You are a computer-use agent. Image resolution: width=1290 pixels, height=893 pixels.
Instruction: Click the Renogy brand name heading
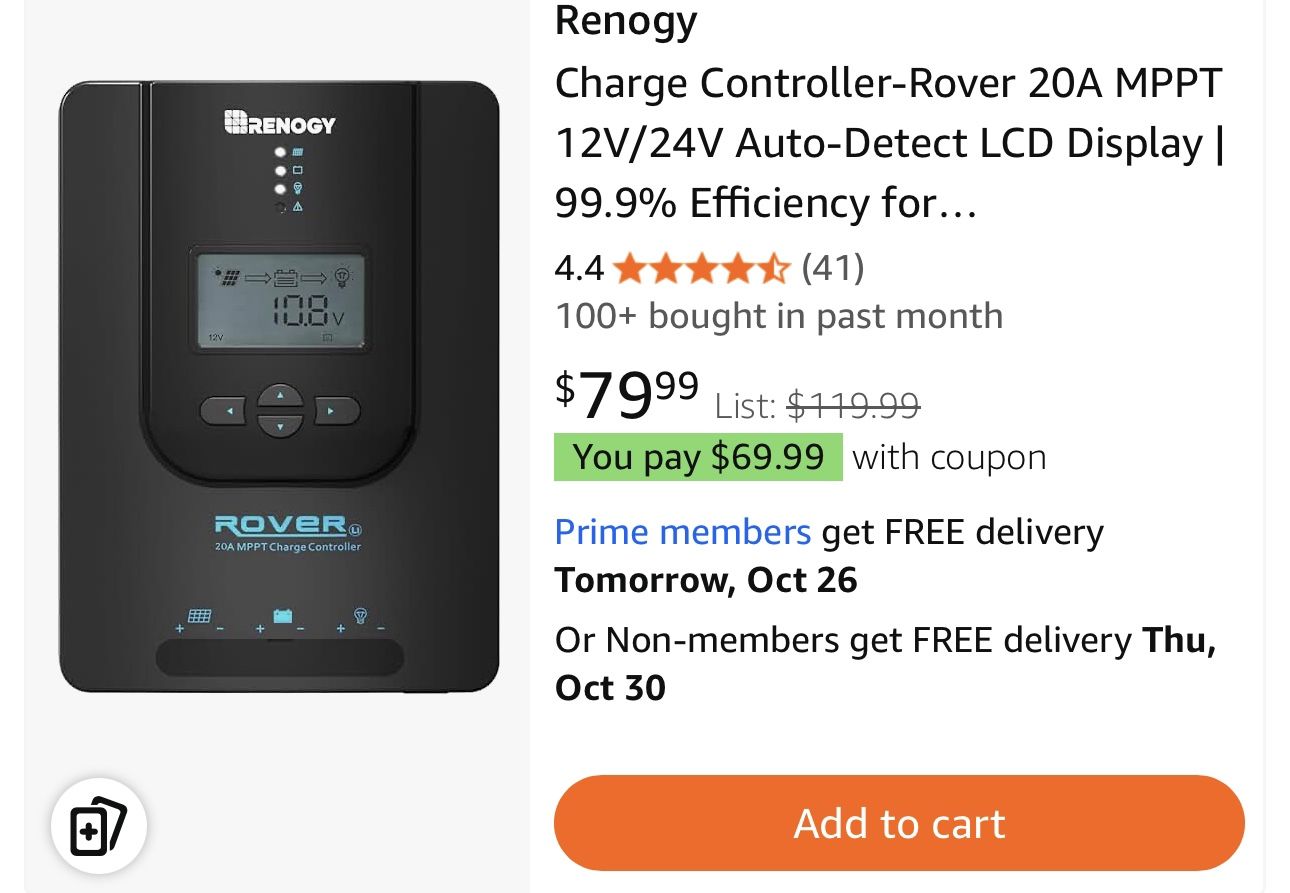click(626, 21)
